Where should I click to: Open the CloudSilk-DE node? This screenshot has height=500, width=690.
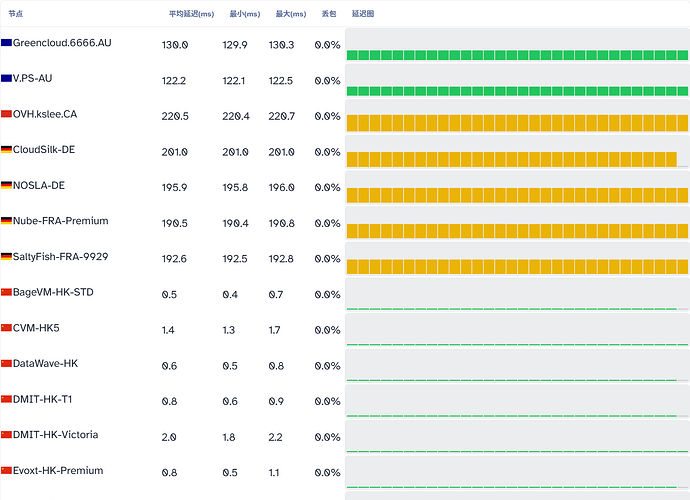click(44, 150)
